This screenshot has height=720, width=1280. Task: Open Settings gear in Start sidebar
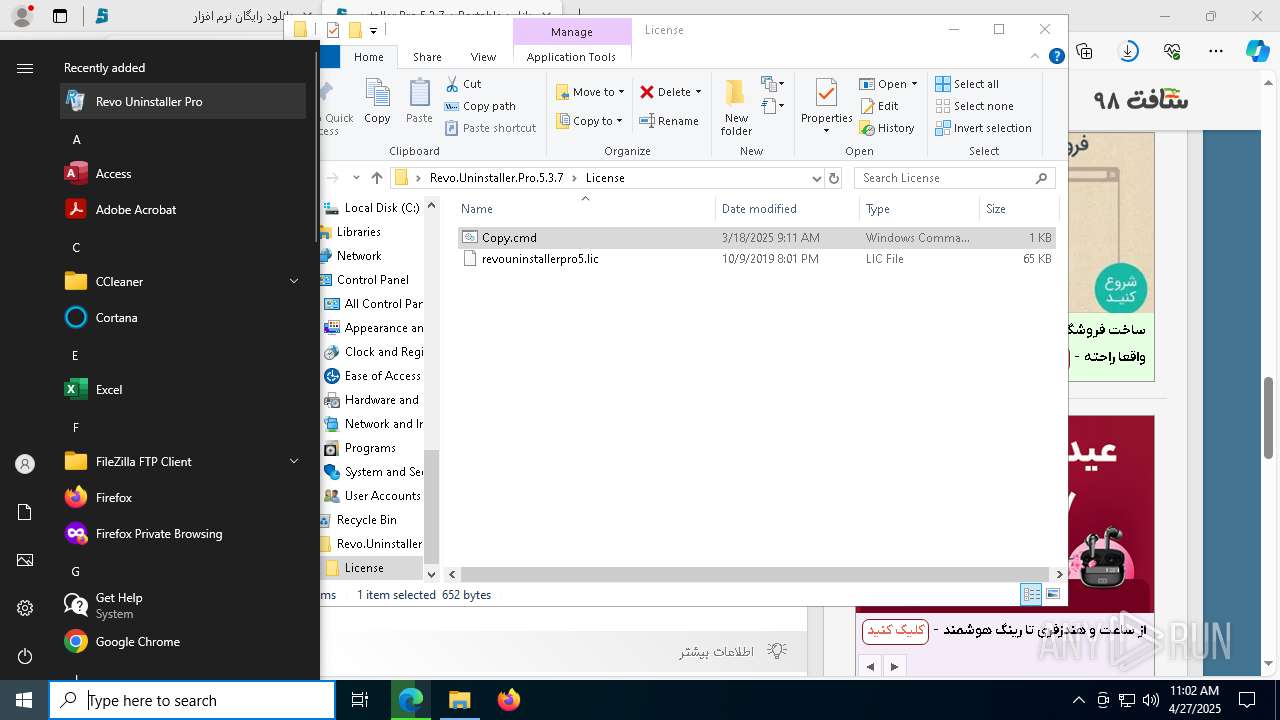click(x=25, y=608)
